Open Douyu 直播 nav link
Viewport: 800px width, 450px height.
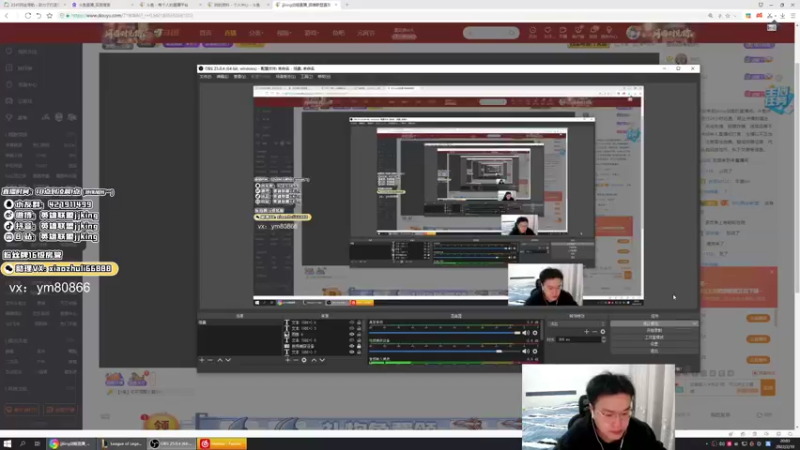click(231, 33)
